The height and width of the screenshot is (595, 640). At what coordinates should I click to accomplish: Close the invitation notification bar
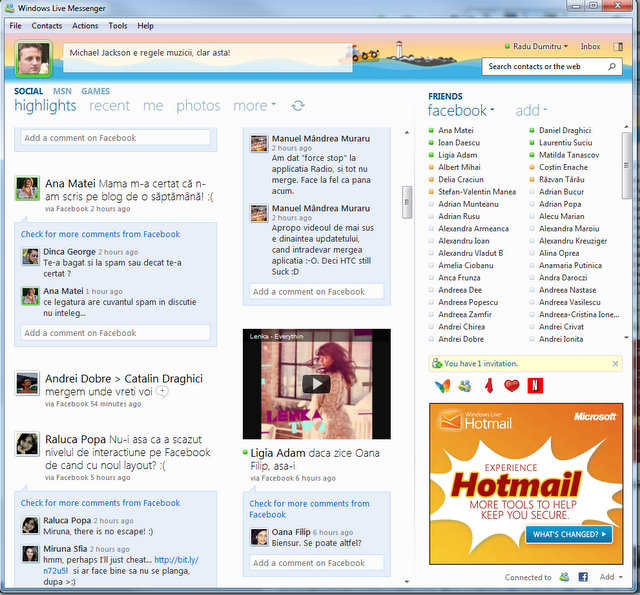[615, 364]
